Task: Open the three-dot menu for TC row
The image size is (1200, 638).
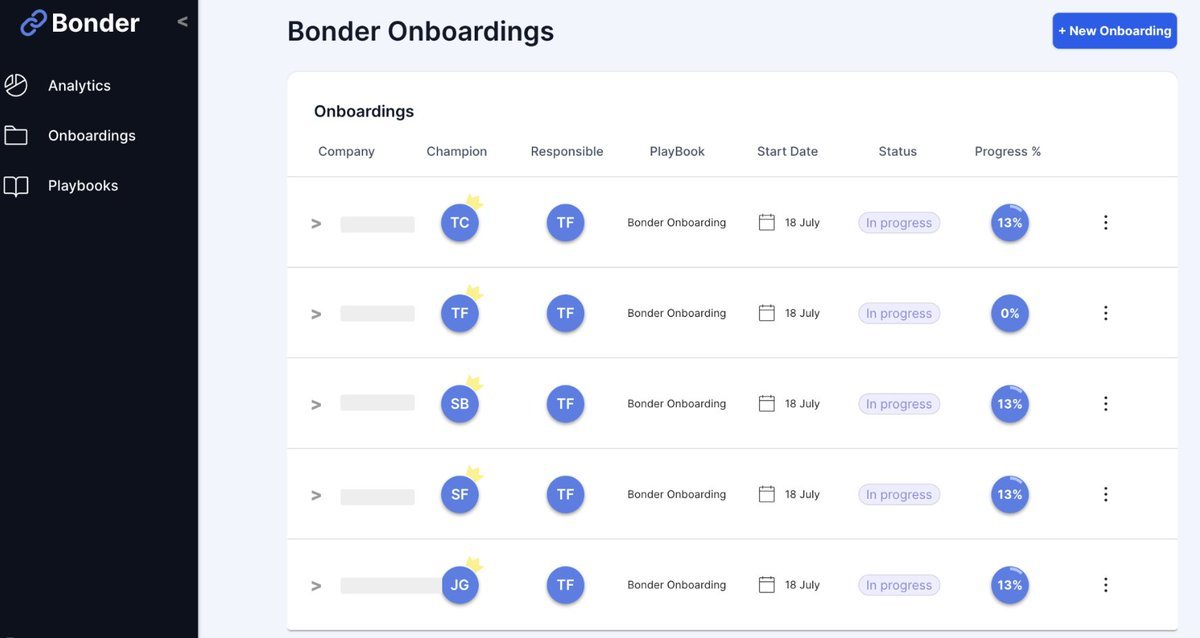Action: (x=1105, y=223)
